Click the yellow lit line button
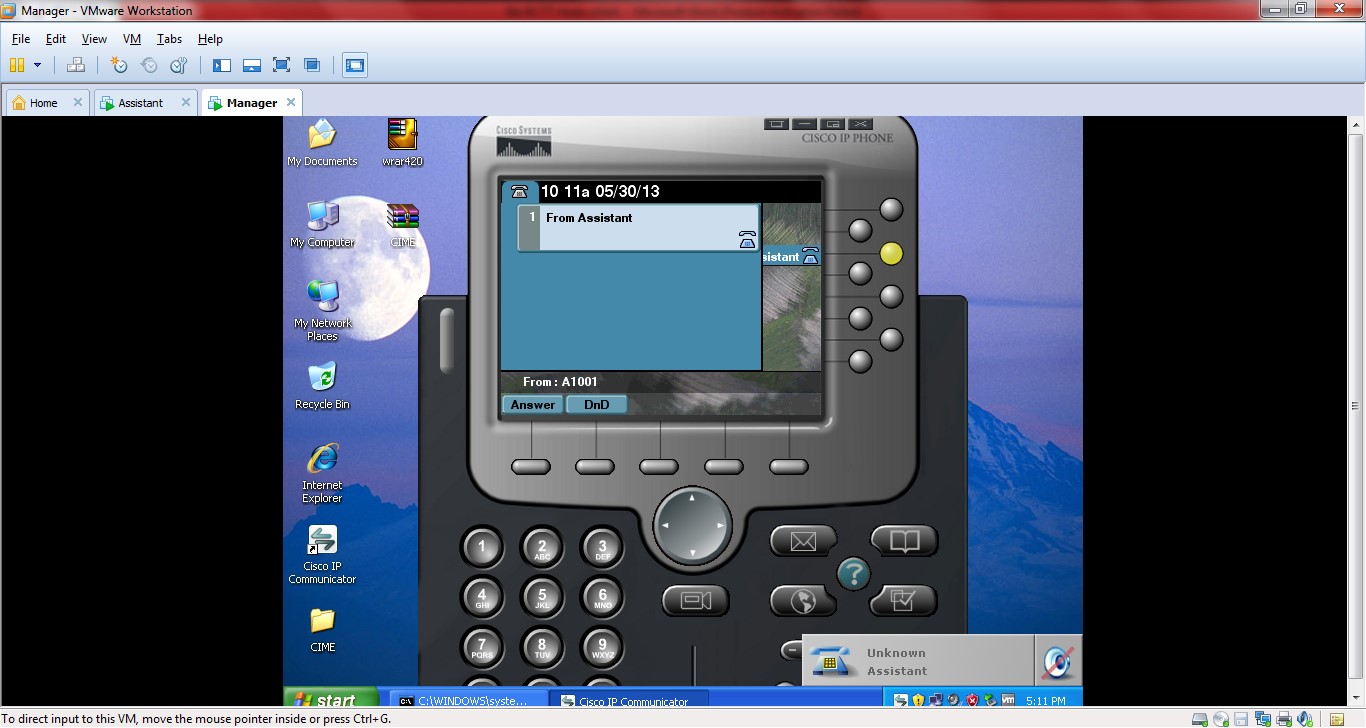Image resolution: width=1366 pixels, height=728 pixels. point(891,254)
